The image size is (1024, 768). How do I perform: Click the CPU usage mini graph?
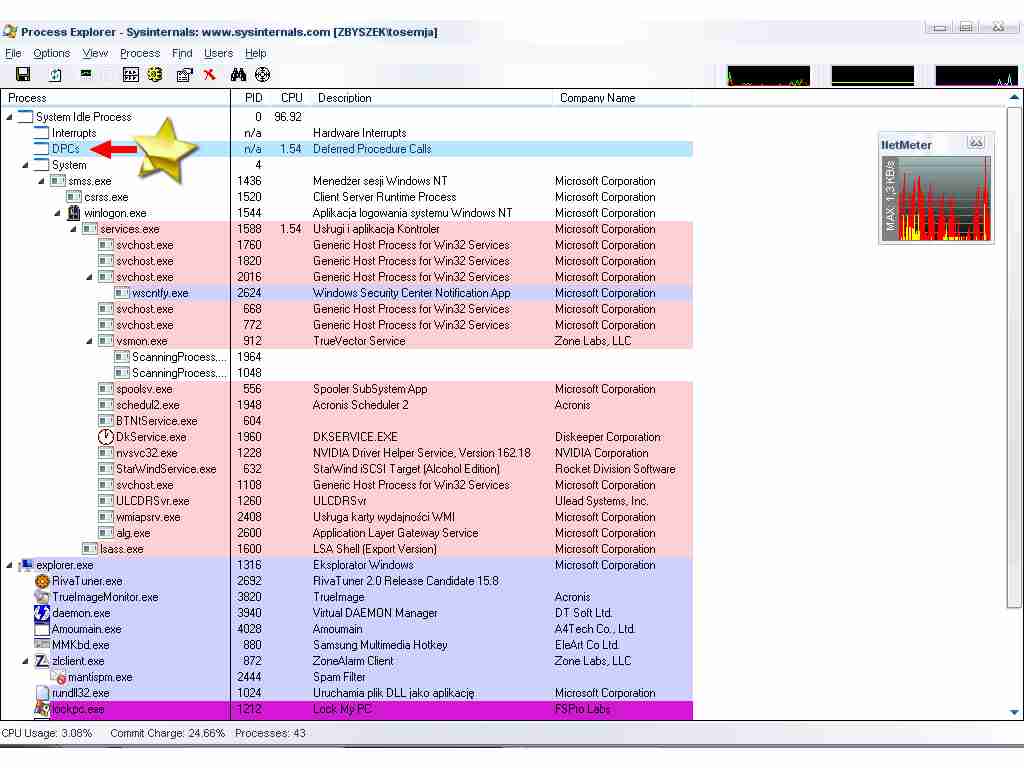tap(769, 76)
